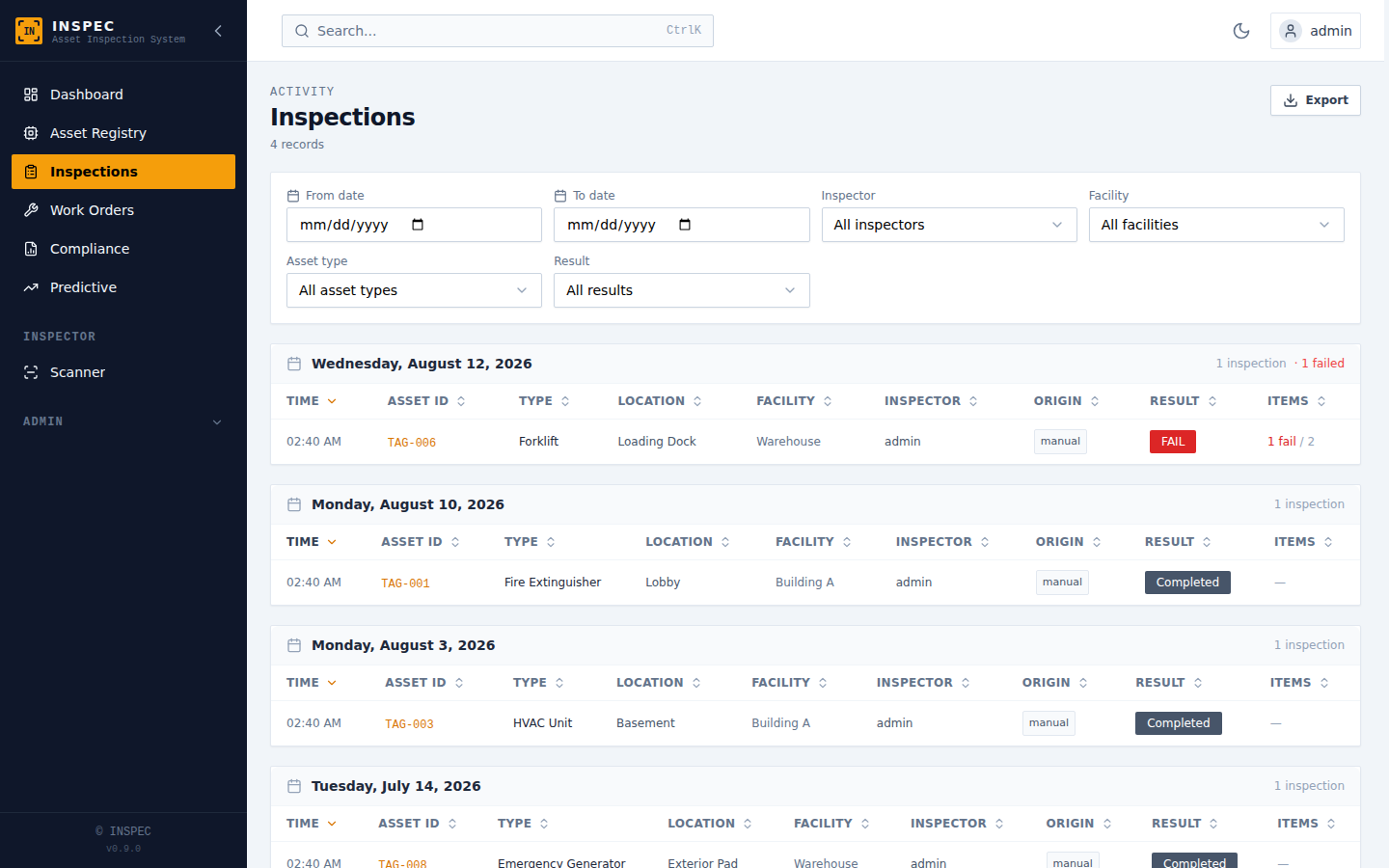Launch the Scanner tool
Viewport: 1389px width, 868px height.
123,372
